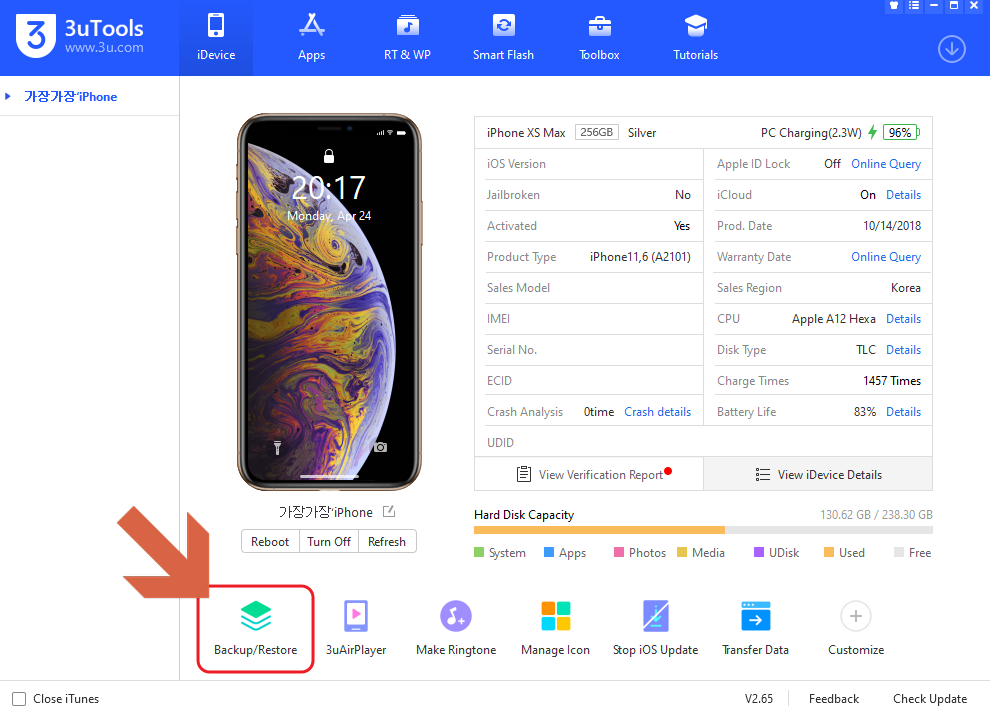Click the orange Used legend swatch

point(829,552)
